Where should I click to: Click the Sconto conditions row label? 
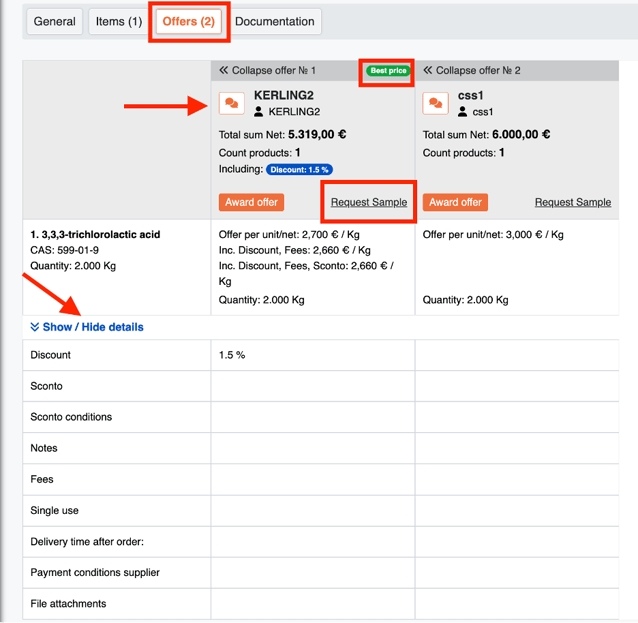71,417
